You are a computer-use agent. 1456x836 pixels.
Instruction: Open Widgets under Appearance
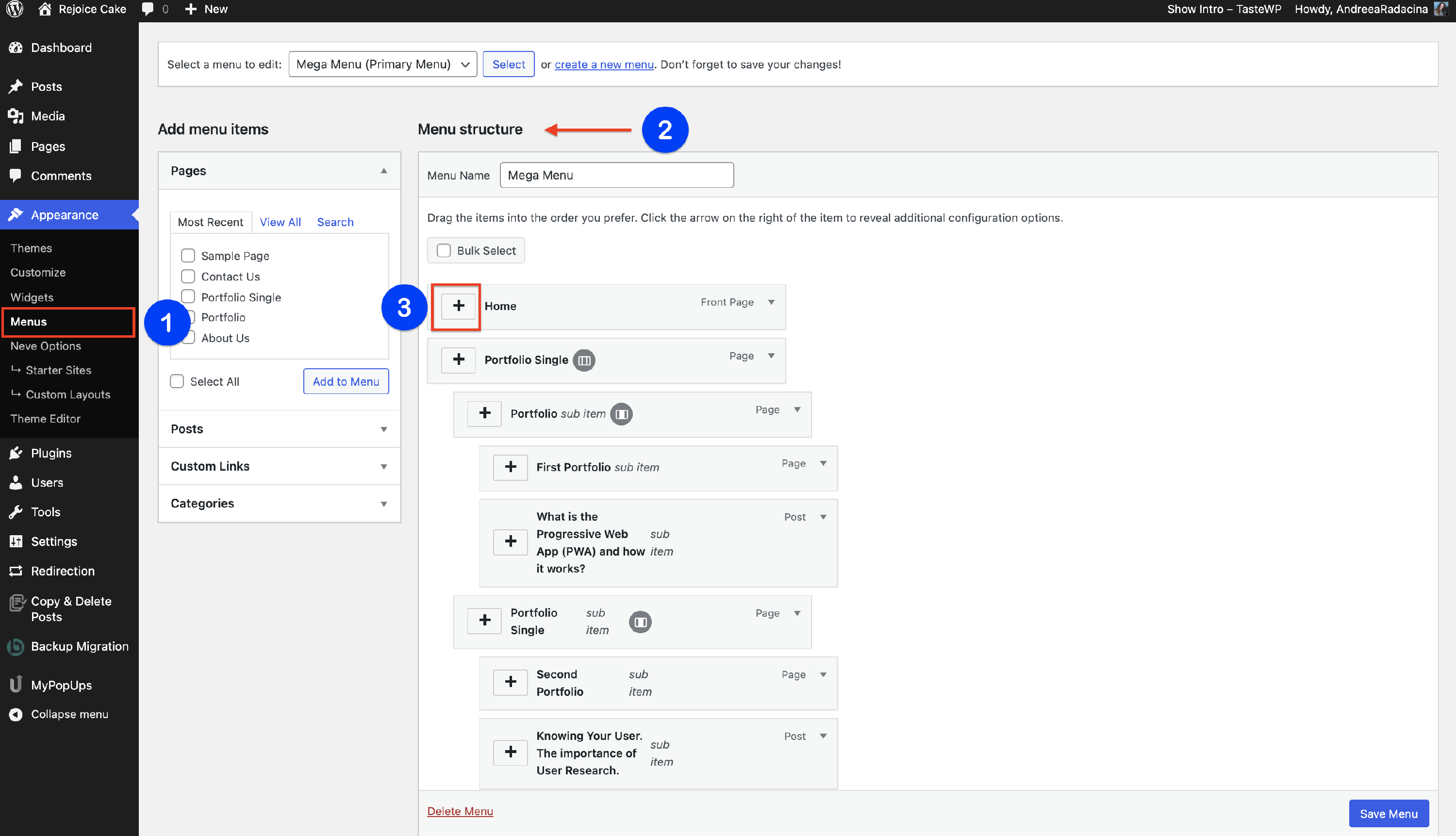[32, 297]
